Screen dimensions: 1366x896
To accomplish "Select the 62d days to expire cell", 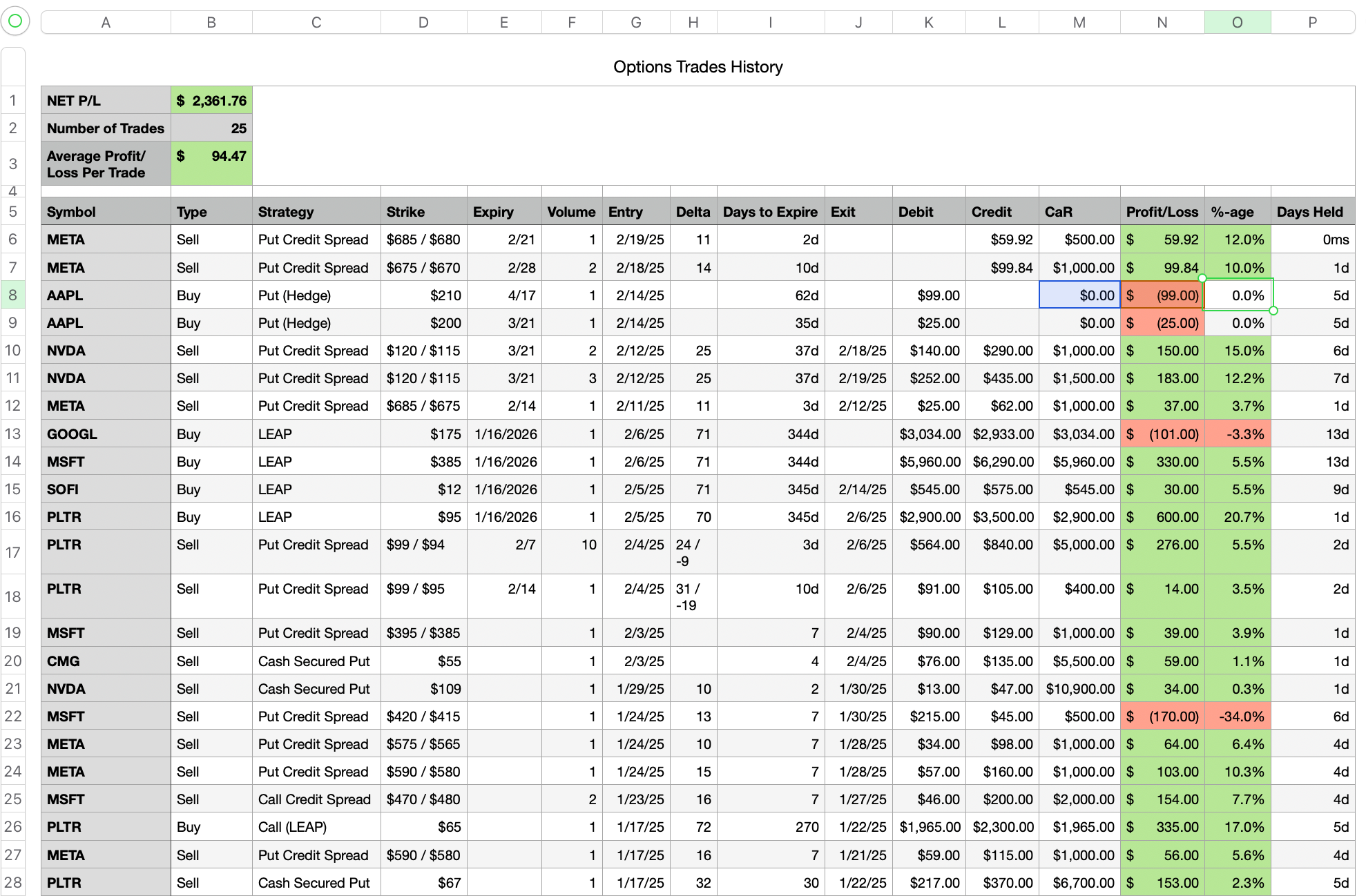I will pos(771,295).
